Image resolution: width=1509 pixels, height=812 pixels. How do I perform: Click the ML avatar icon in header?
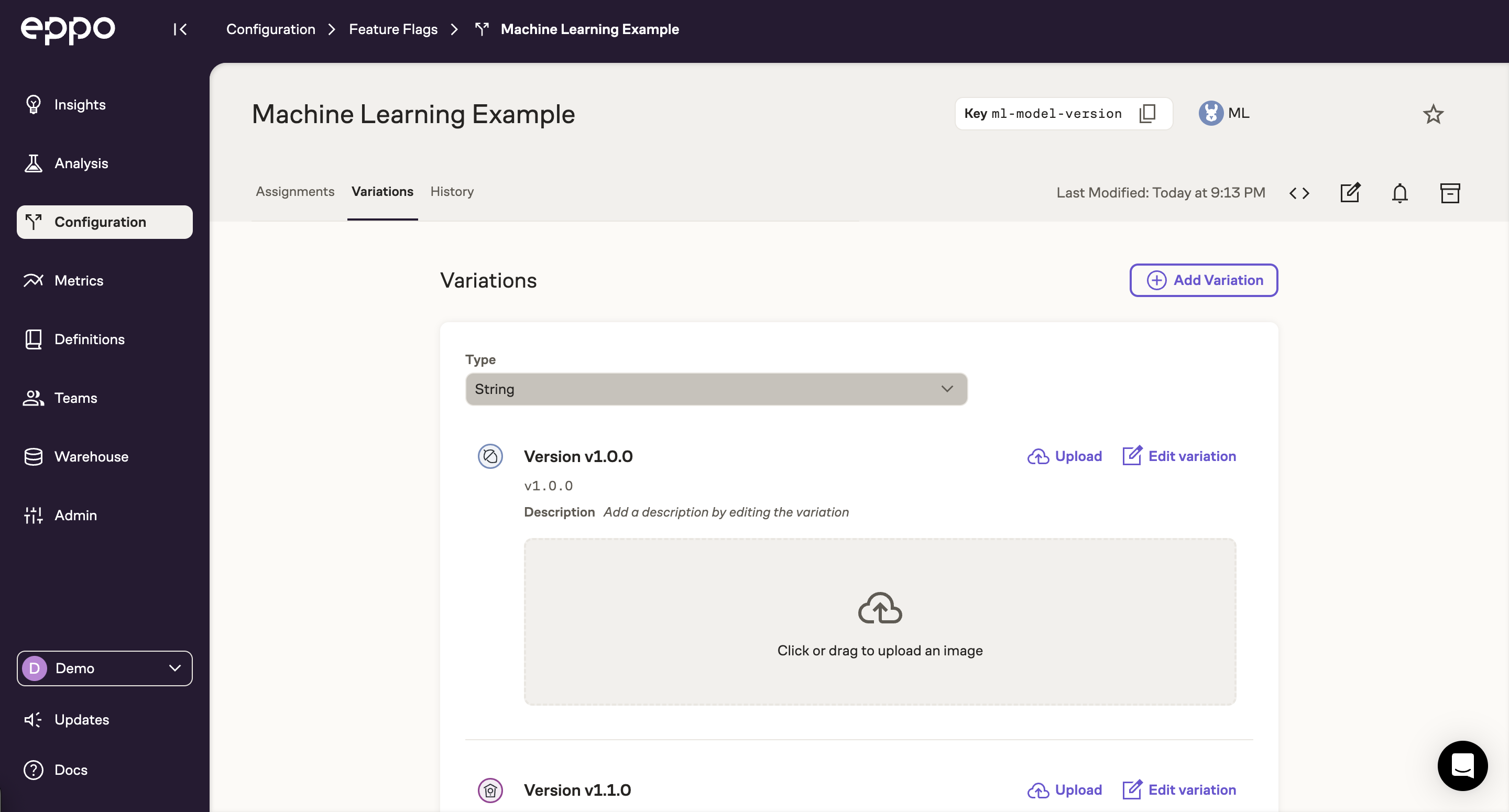pyautogui.click(x=1211, y=112)
